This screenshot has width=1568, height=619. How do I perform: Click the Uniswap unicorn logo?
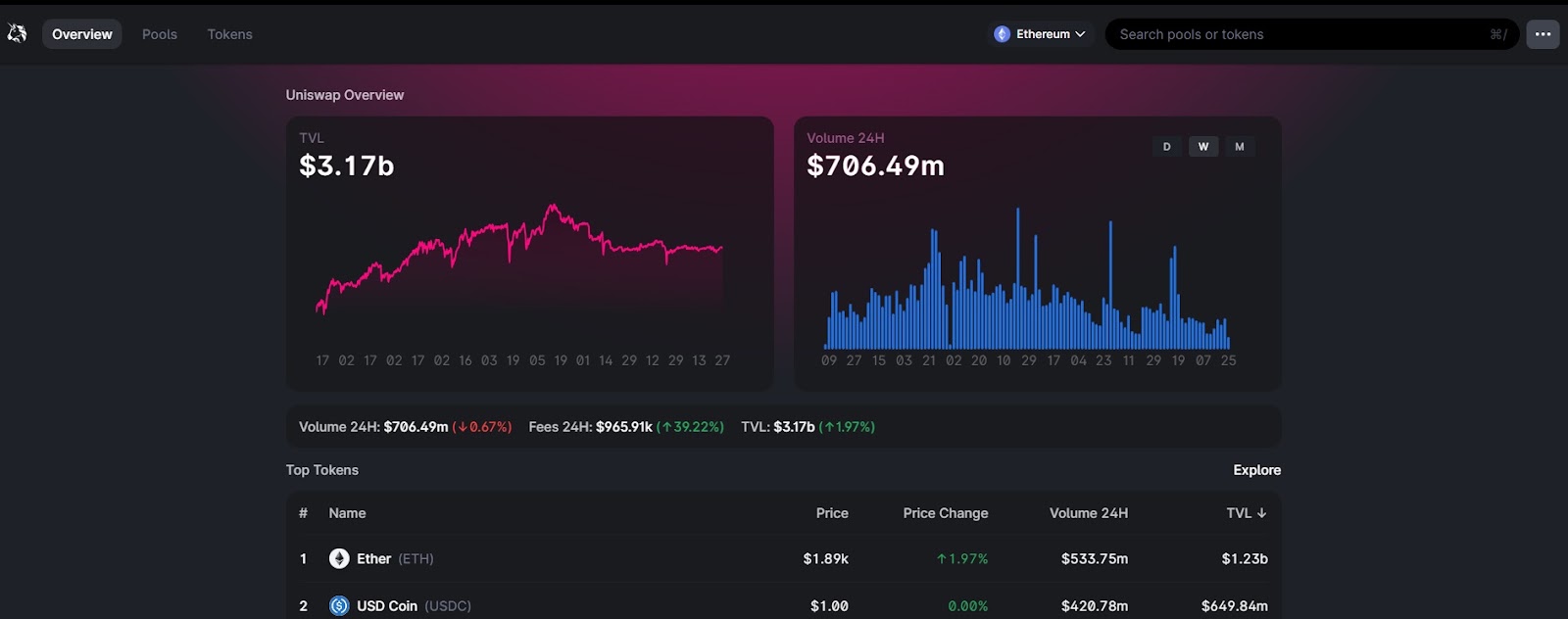[17, 33]
